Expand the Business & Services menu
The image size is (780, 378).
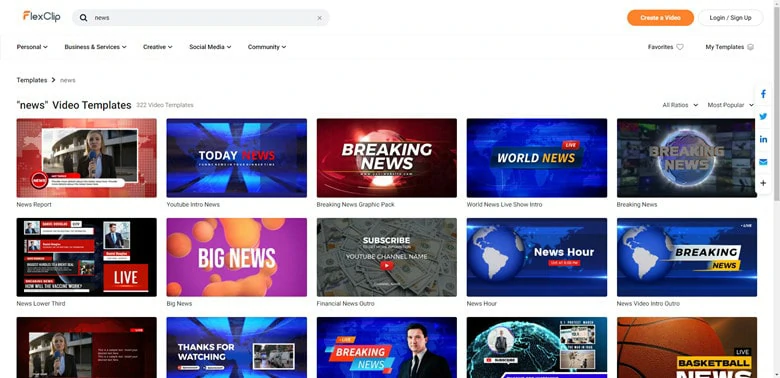[x=96, y=47]
